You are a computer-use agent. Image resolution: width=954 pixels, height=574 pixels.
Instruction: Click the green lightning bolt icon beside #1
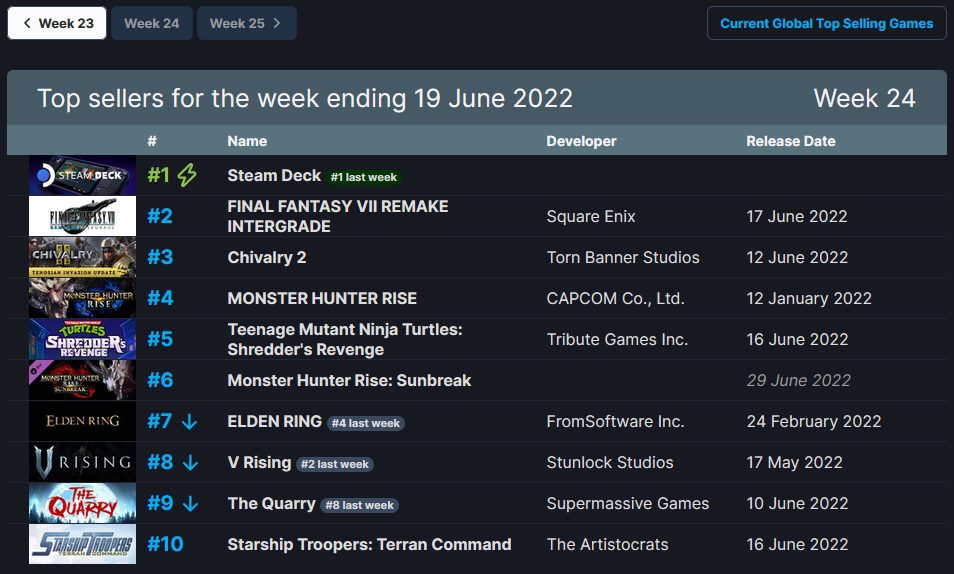(187, 175)
